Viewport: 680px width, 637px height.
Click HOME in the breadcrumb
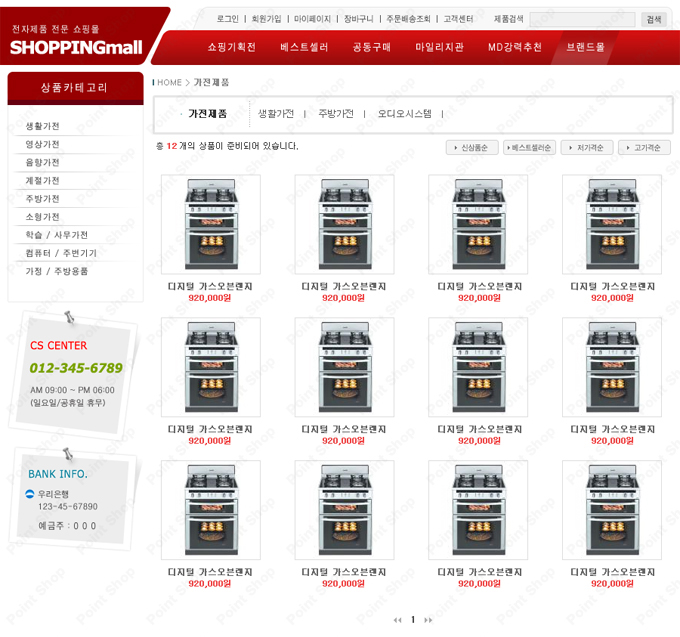pos(169,82)
